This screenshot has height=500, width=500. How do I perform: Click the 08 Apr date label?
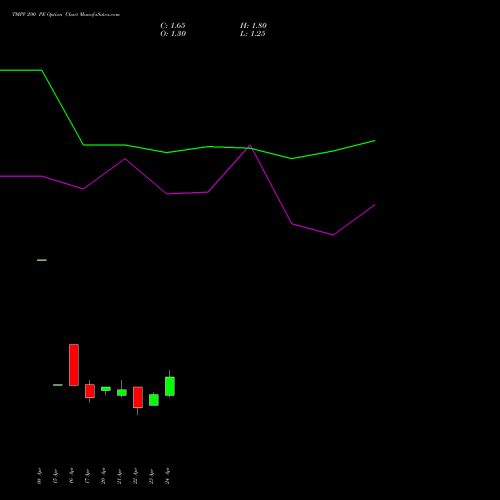39,476
